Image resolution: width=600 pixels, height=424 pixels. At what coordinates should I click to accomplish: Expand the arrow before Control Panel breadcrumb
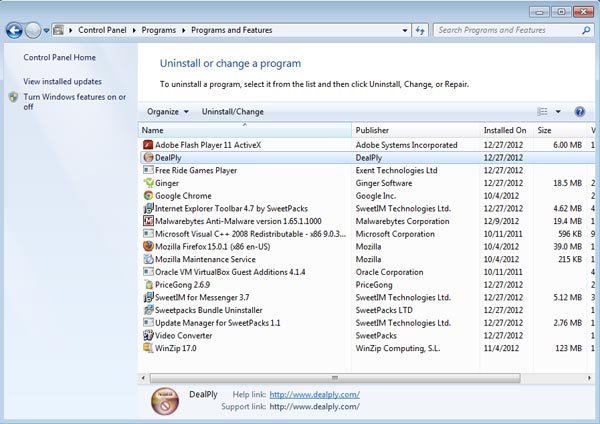click(70, 30)
